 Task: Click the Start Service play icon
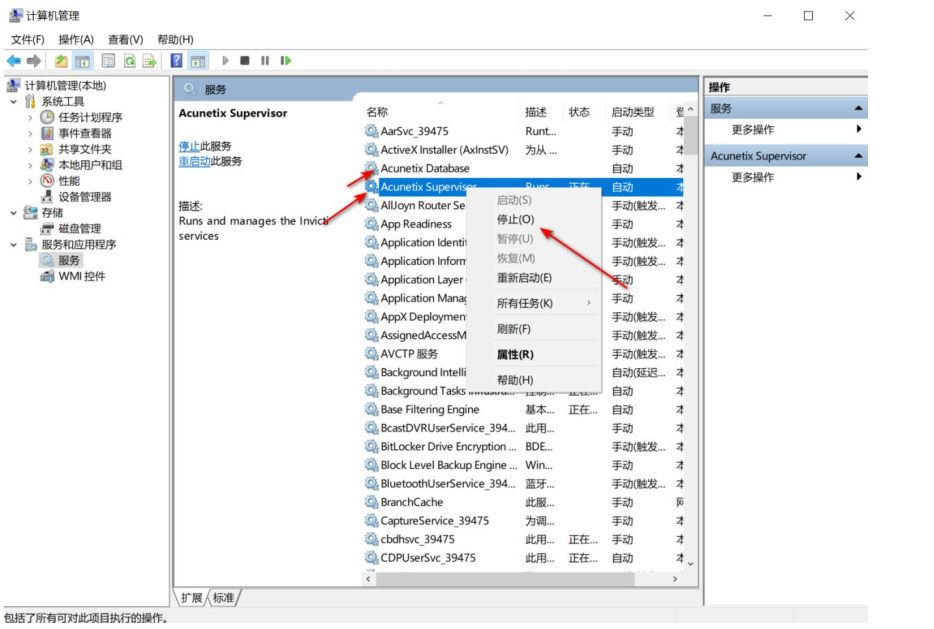225,61
